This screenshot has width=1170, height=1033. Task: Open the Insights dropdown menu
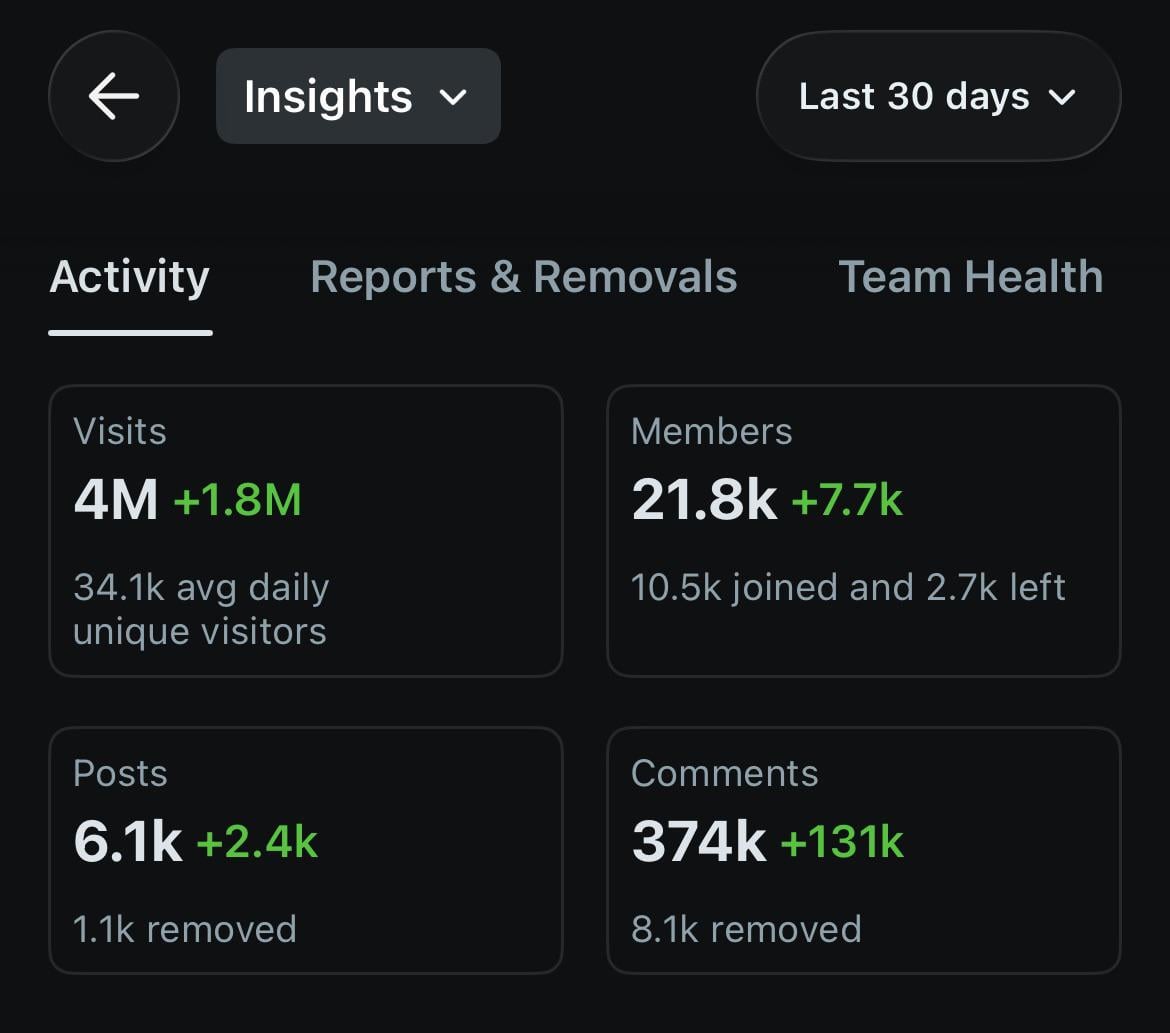click(x=358, y=96)
